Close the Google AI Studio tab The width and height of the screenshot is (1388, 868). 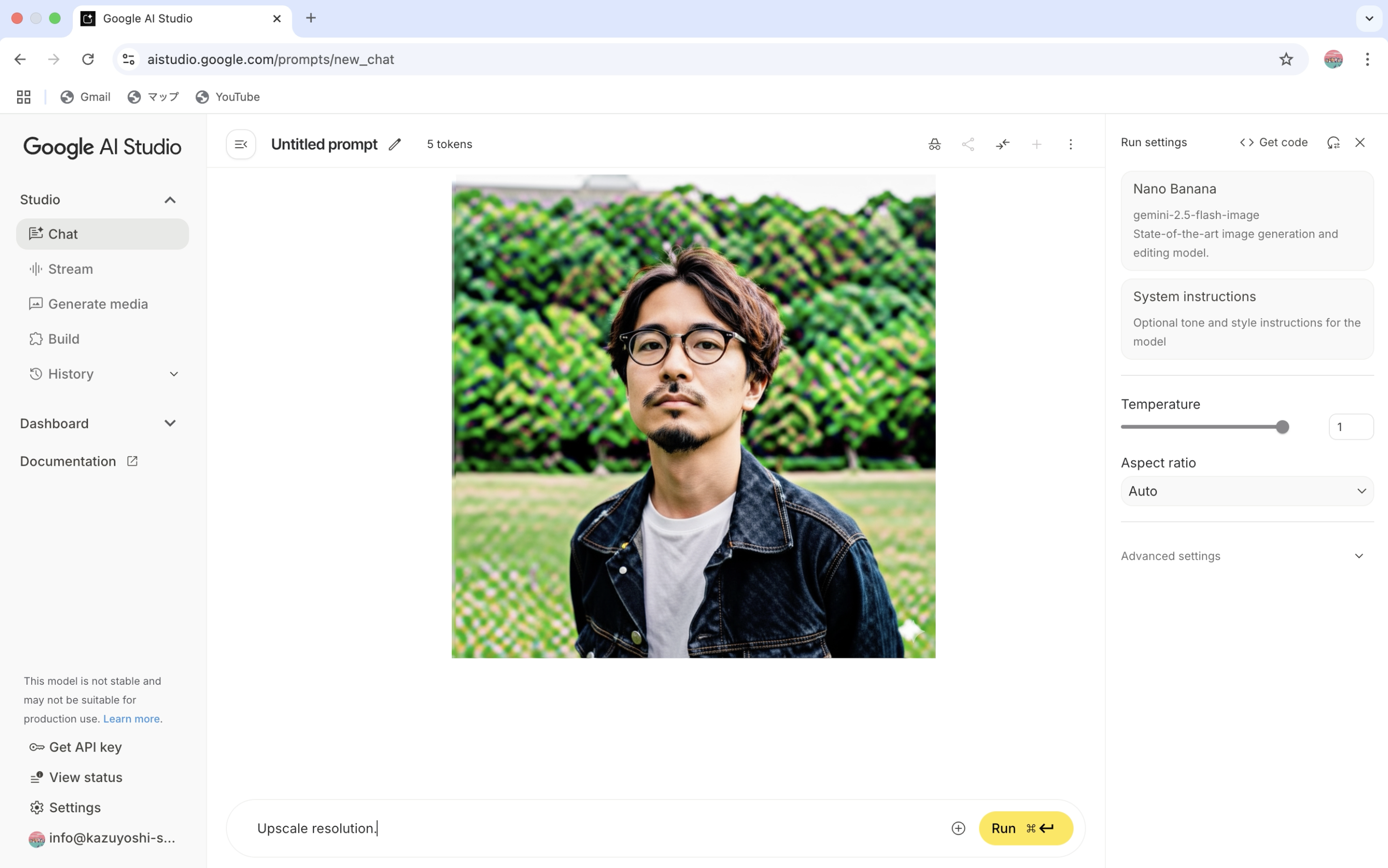[x=277, y=19]
